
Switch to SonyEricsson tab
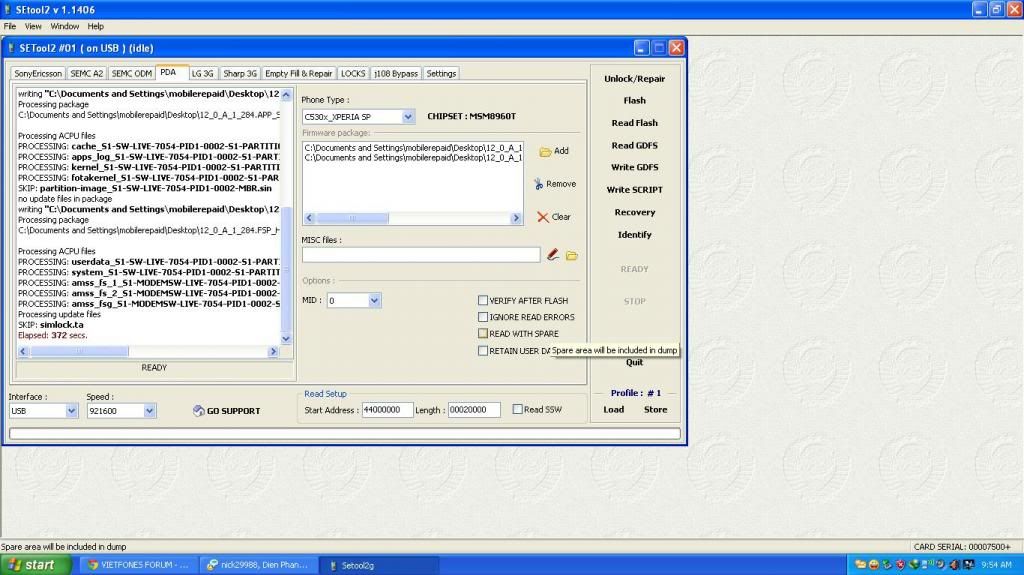[38, 74]
